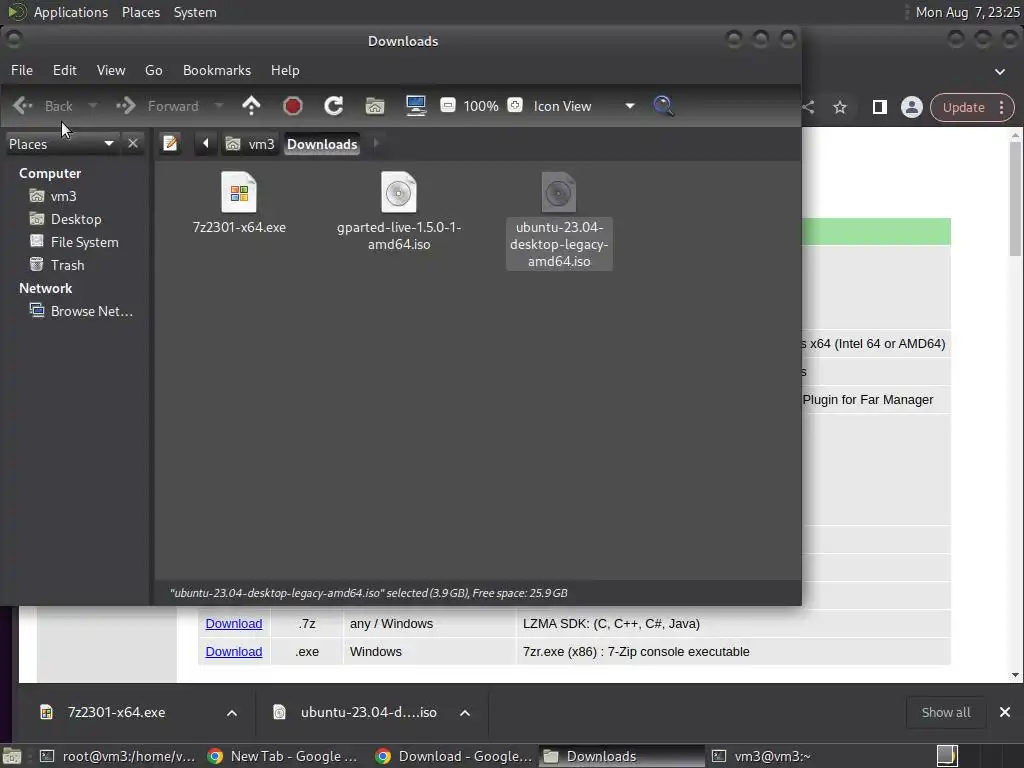
Task: Stop loading with the red stop icon
Action: point(293,106)
